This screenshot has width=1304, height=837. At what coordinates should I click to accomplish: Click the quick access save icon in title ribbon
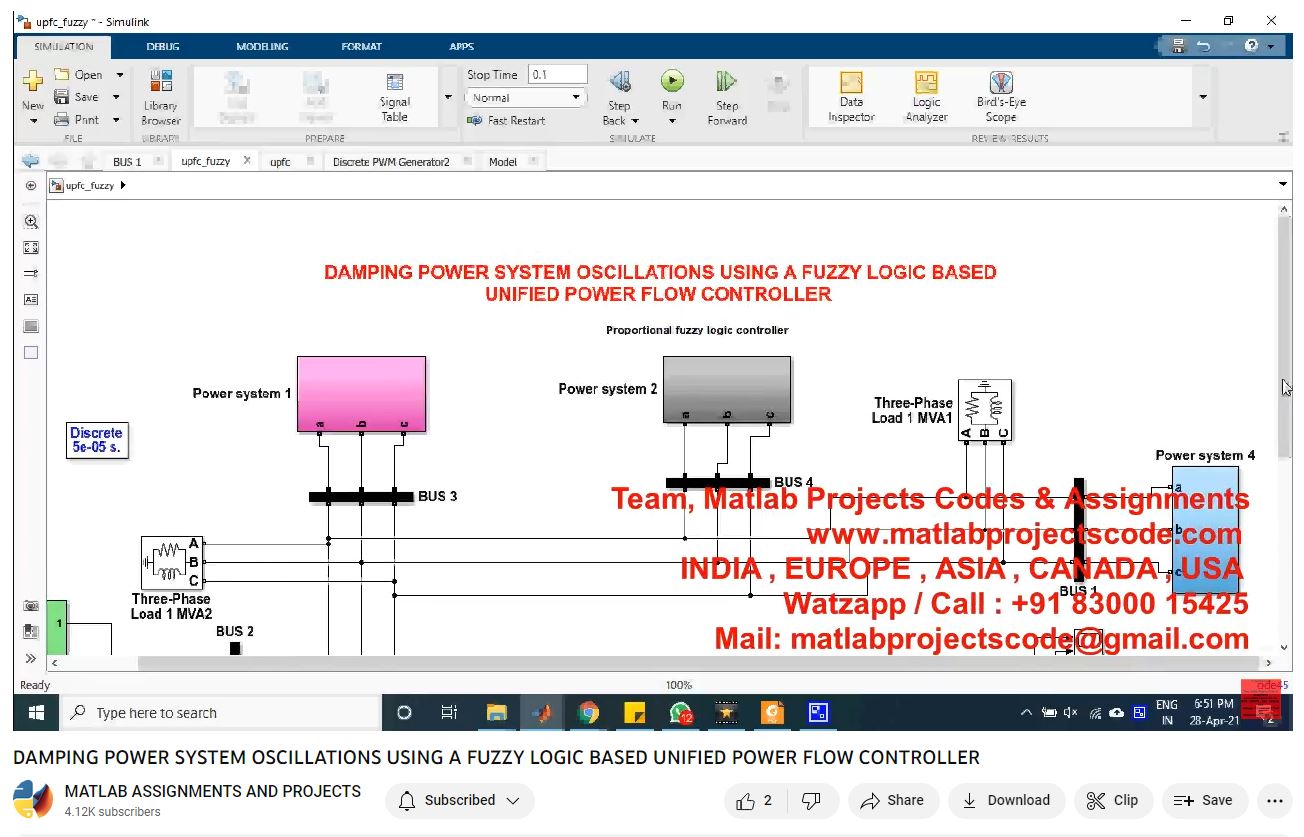point(1178,46)
